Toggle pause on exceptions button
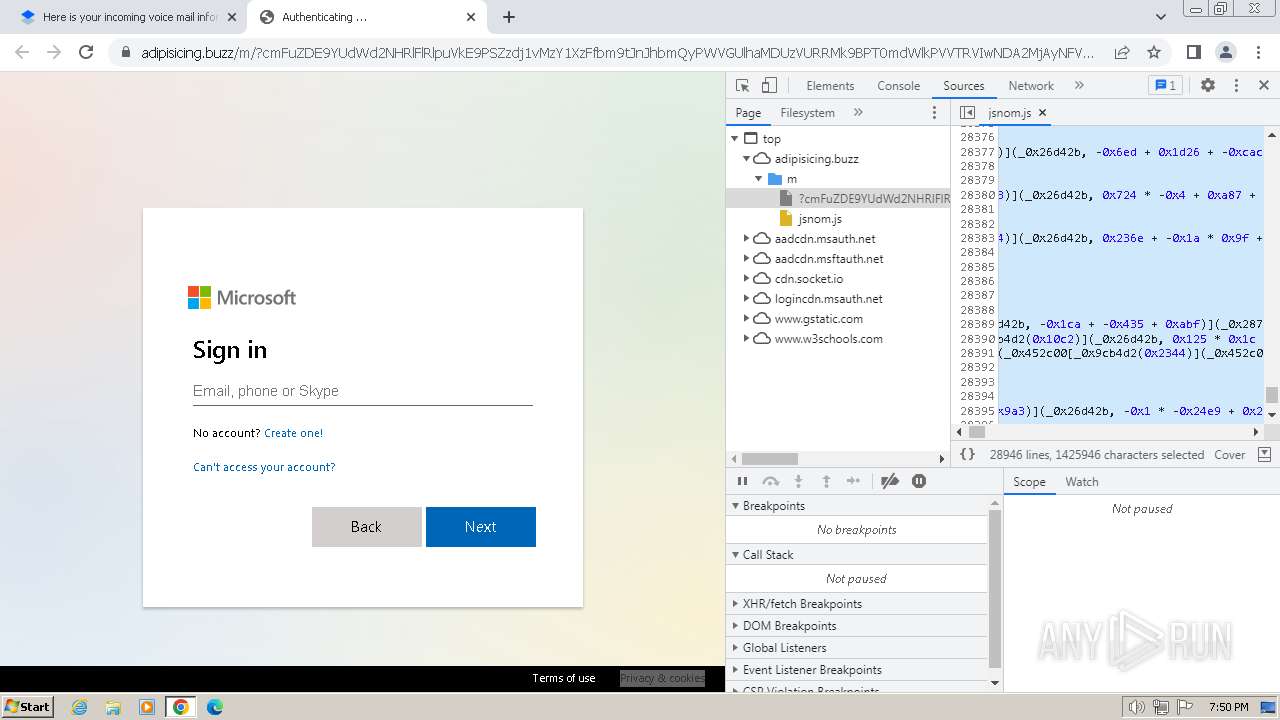This screenshot has height=720, width=1280. 919,481
